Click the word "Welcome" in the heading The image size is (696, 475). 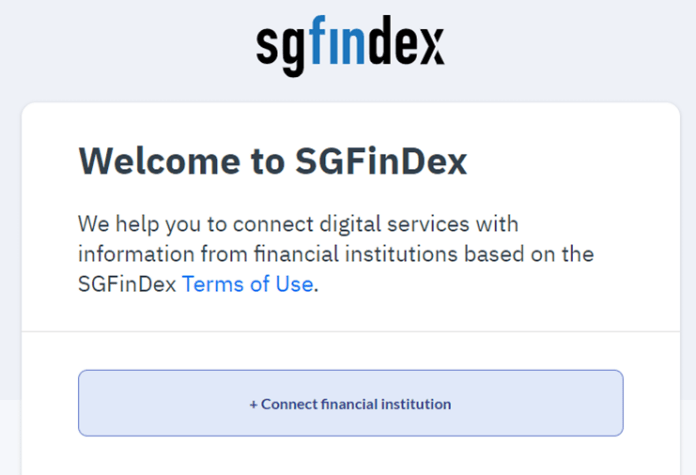(160, 161)
